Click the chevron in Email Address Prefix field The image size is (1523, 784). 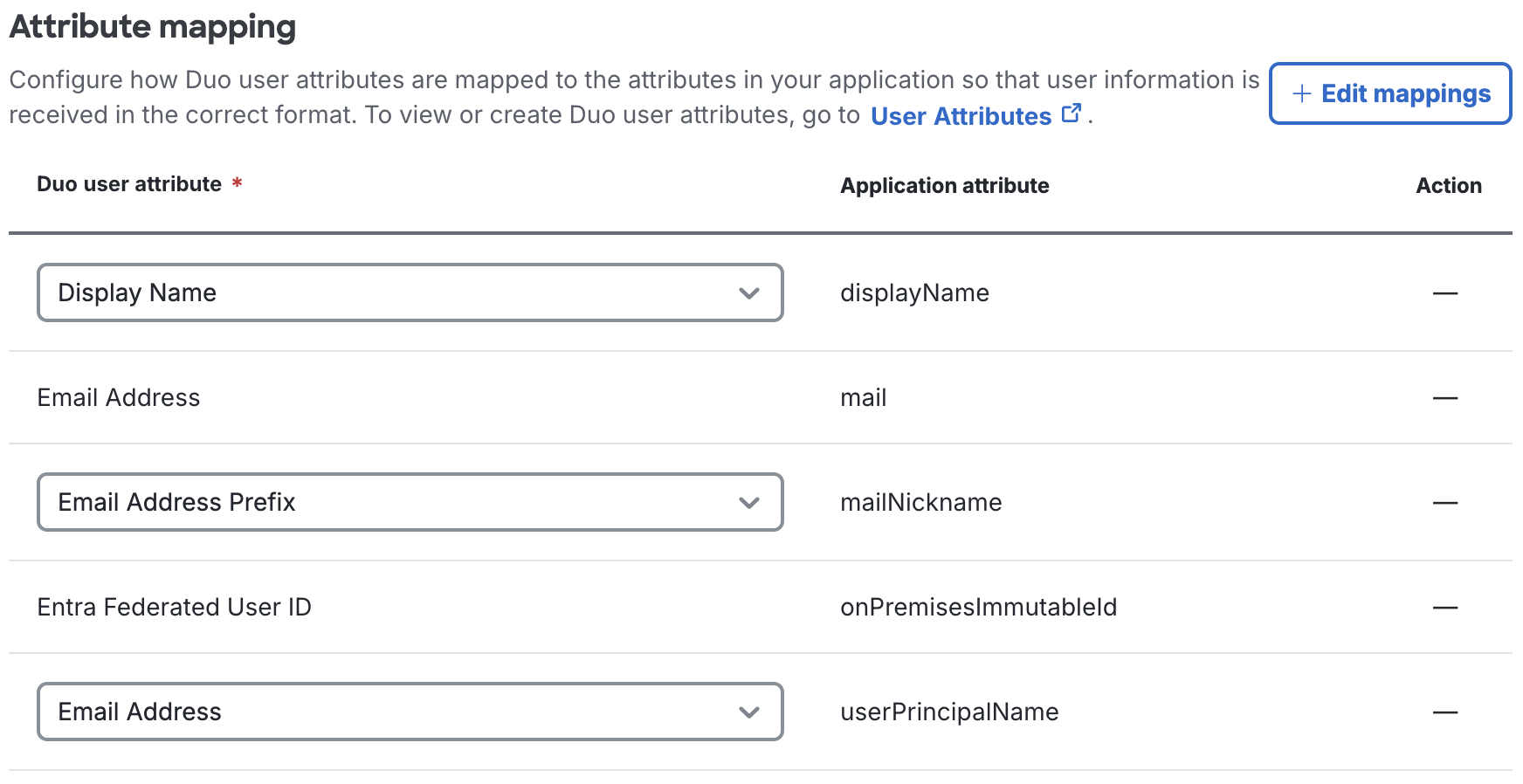[x=748, y=503]
